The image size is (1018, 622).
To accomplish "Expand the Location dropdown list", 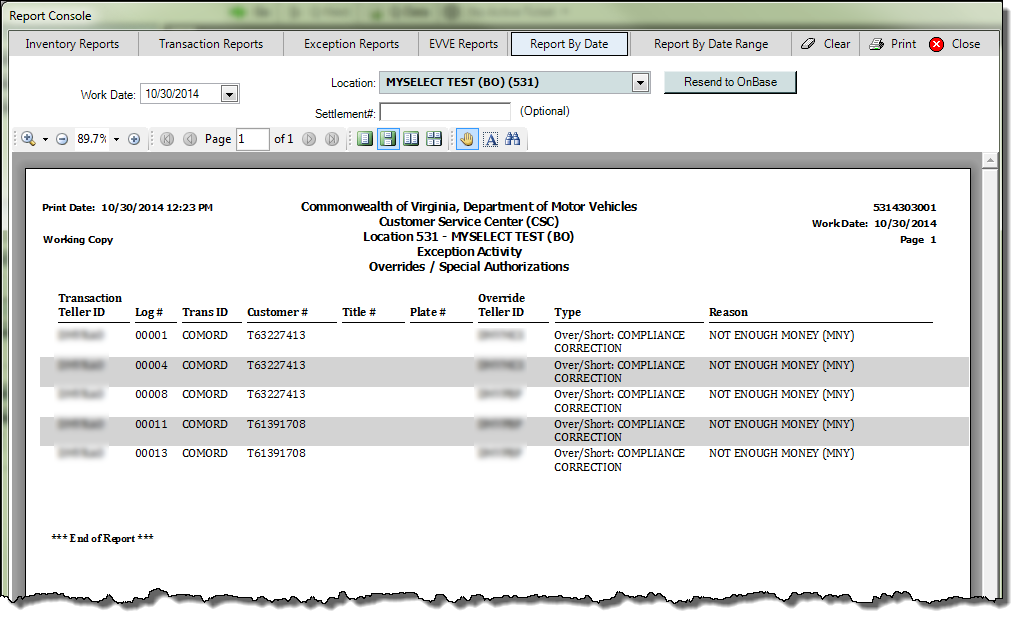I will (641, 83).
